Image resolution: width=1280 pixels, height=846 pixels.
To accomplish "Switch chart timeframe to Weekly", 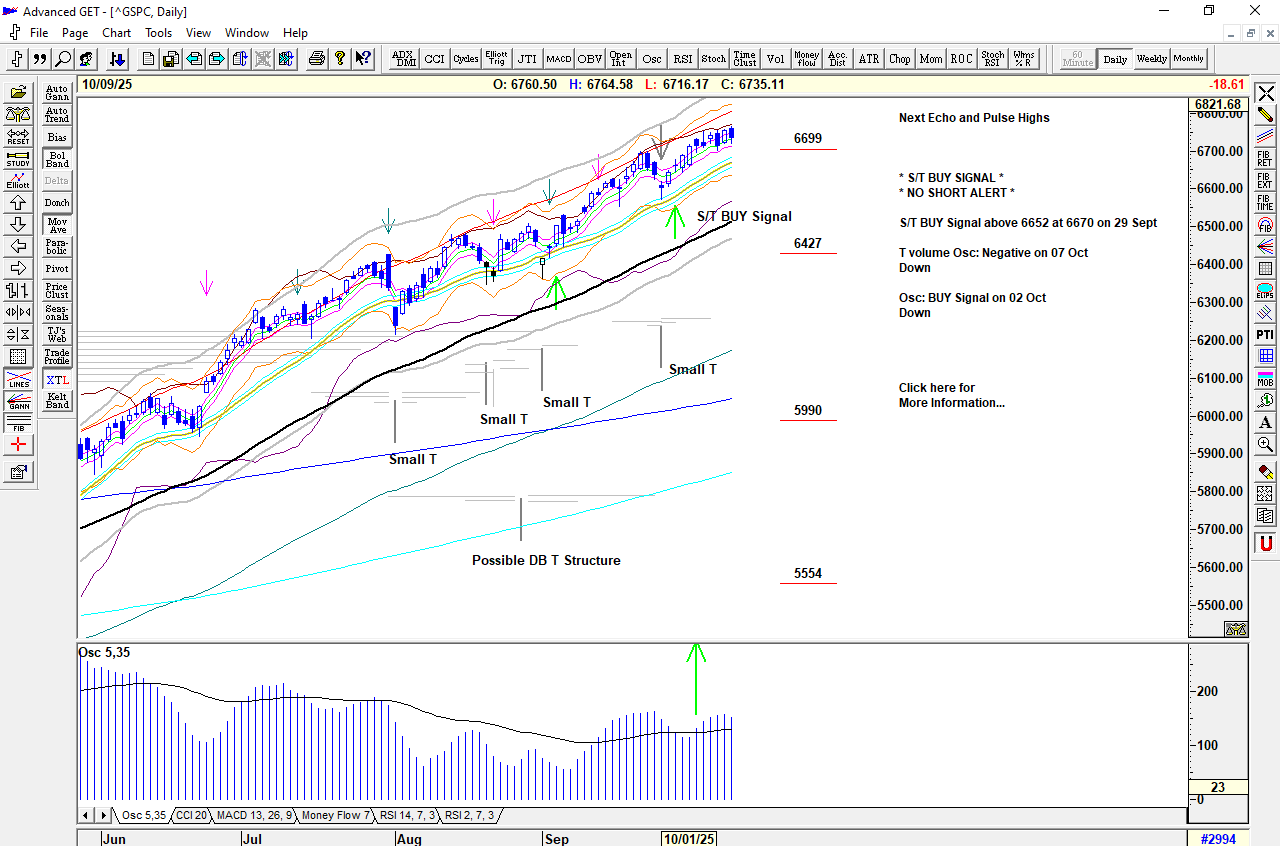I will point(1151,59).
